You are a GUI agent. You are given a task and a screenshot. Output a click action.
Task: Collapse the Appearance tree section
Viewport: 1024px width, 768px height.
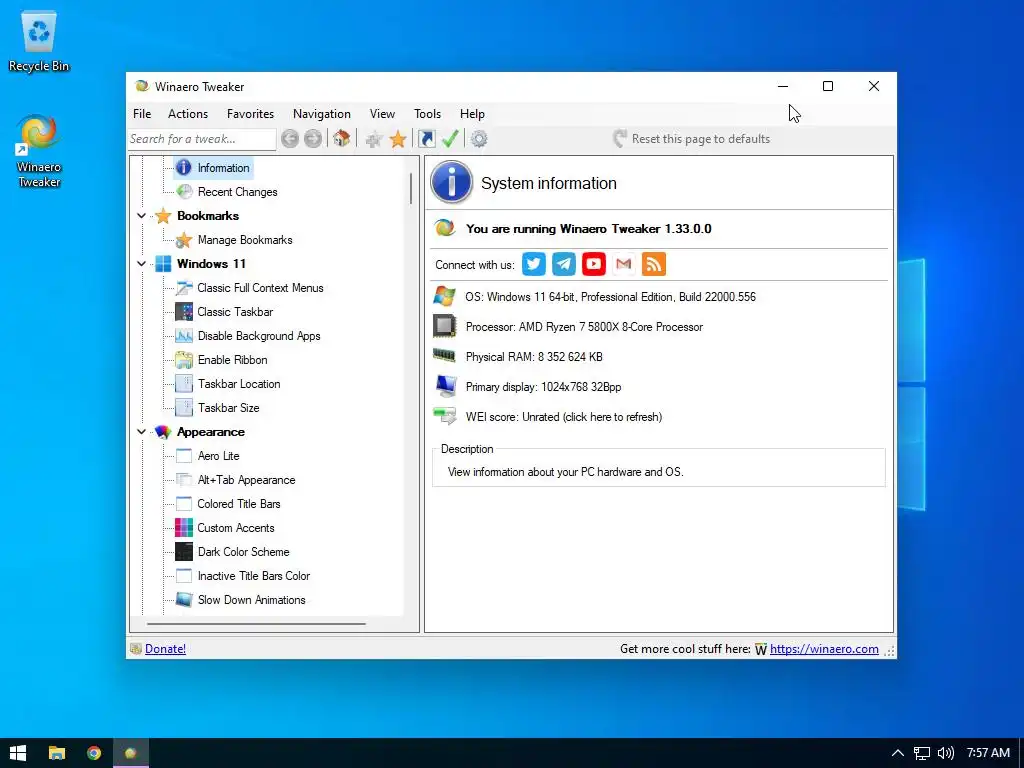coord(141,432)
